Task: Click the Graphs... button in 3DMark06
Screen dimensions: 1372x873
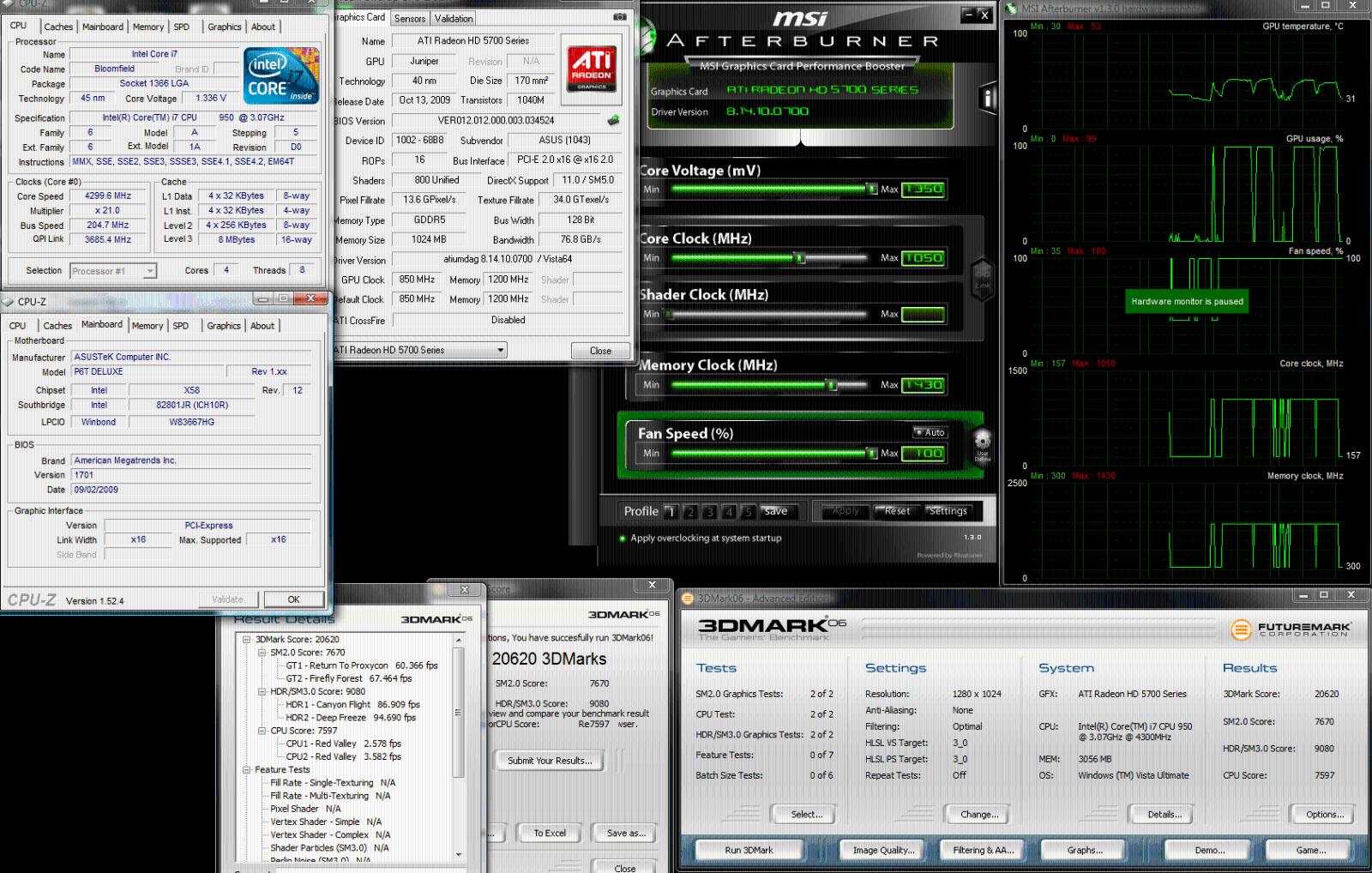Action: [1085, 850]
